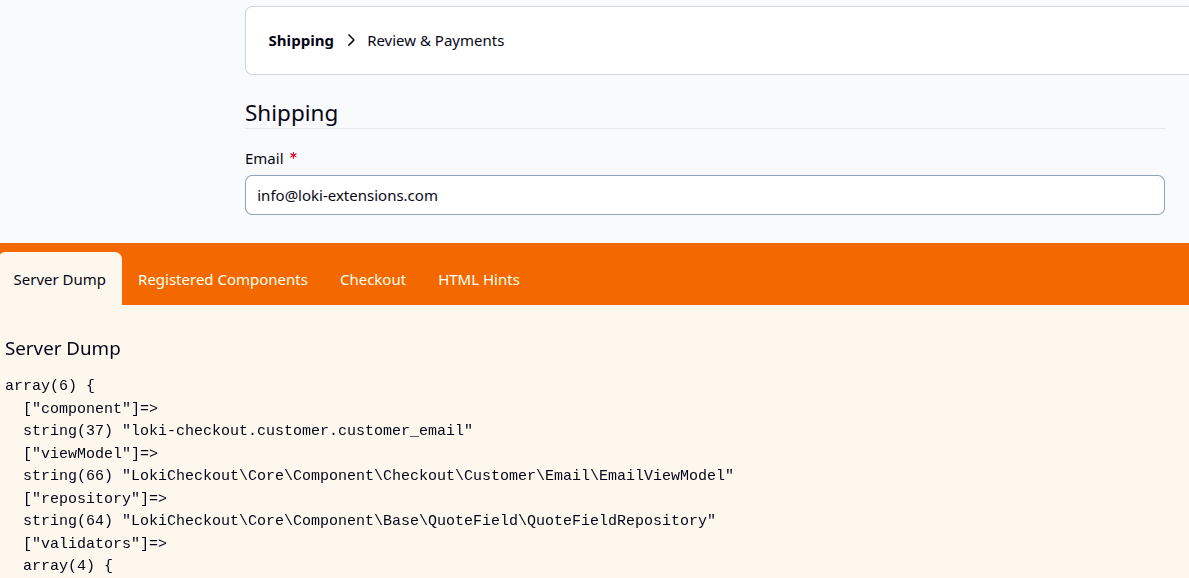
Task: Click the red required asterisk by Email
Action: [x=293, y=157]
